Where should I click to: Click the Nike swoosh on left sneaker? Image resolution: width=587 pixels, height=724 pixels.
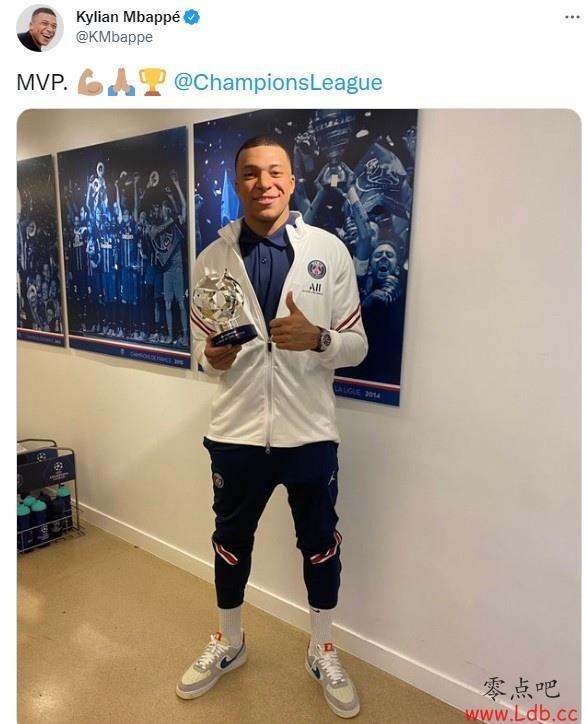point(231,660)
